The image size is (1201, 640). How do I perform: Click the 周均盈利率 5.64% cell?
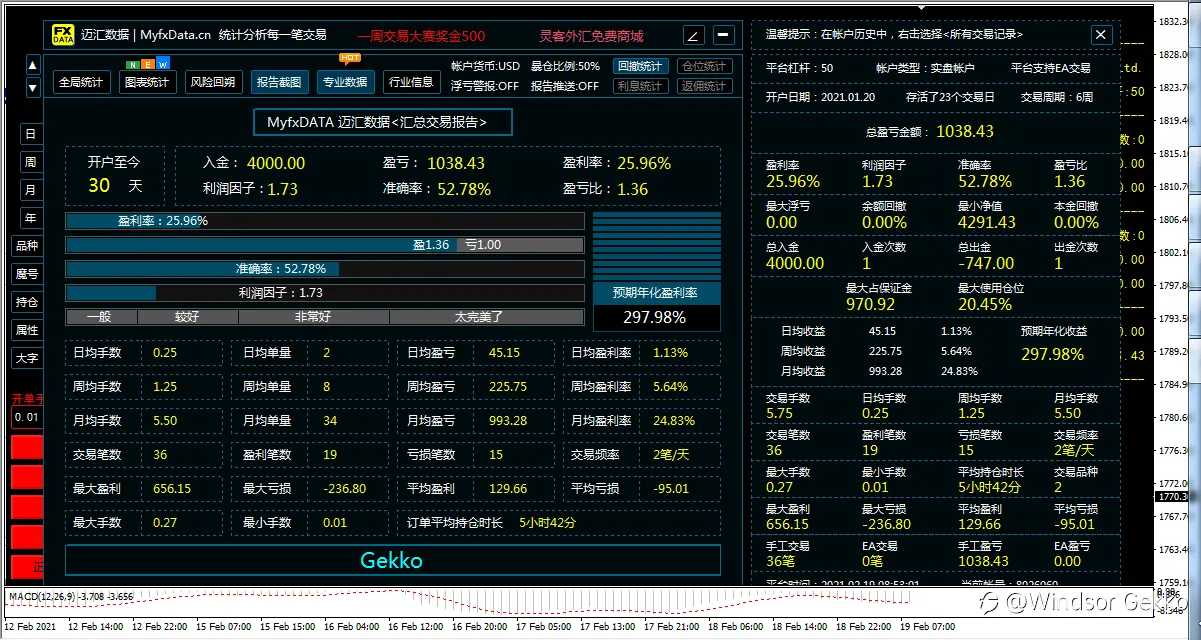pyautogui.click(x=642, y=387)
